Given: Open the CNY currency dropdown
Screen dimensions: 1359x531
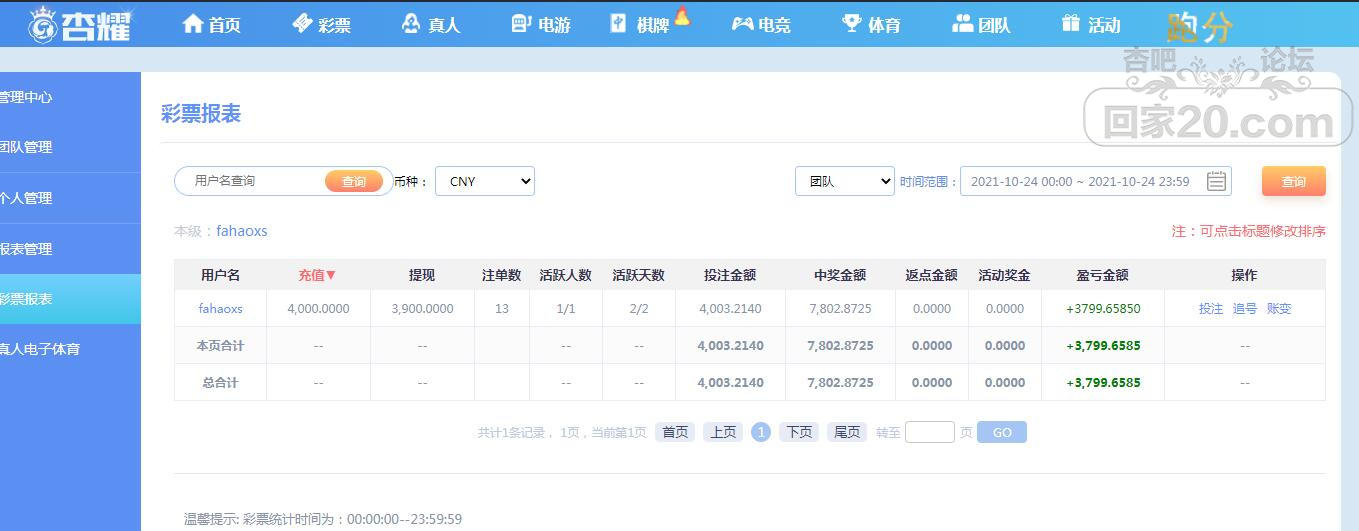Looking at the screenshot, I should [485, 181].
